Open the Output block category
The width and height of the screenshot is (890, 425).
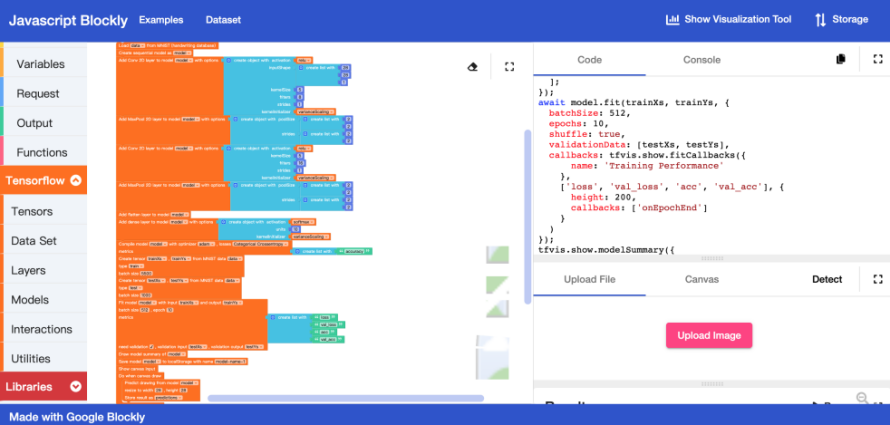click(x=45, y=123)
